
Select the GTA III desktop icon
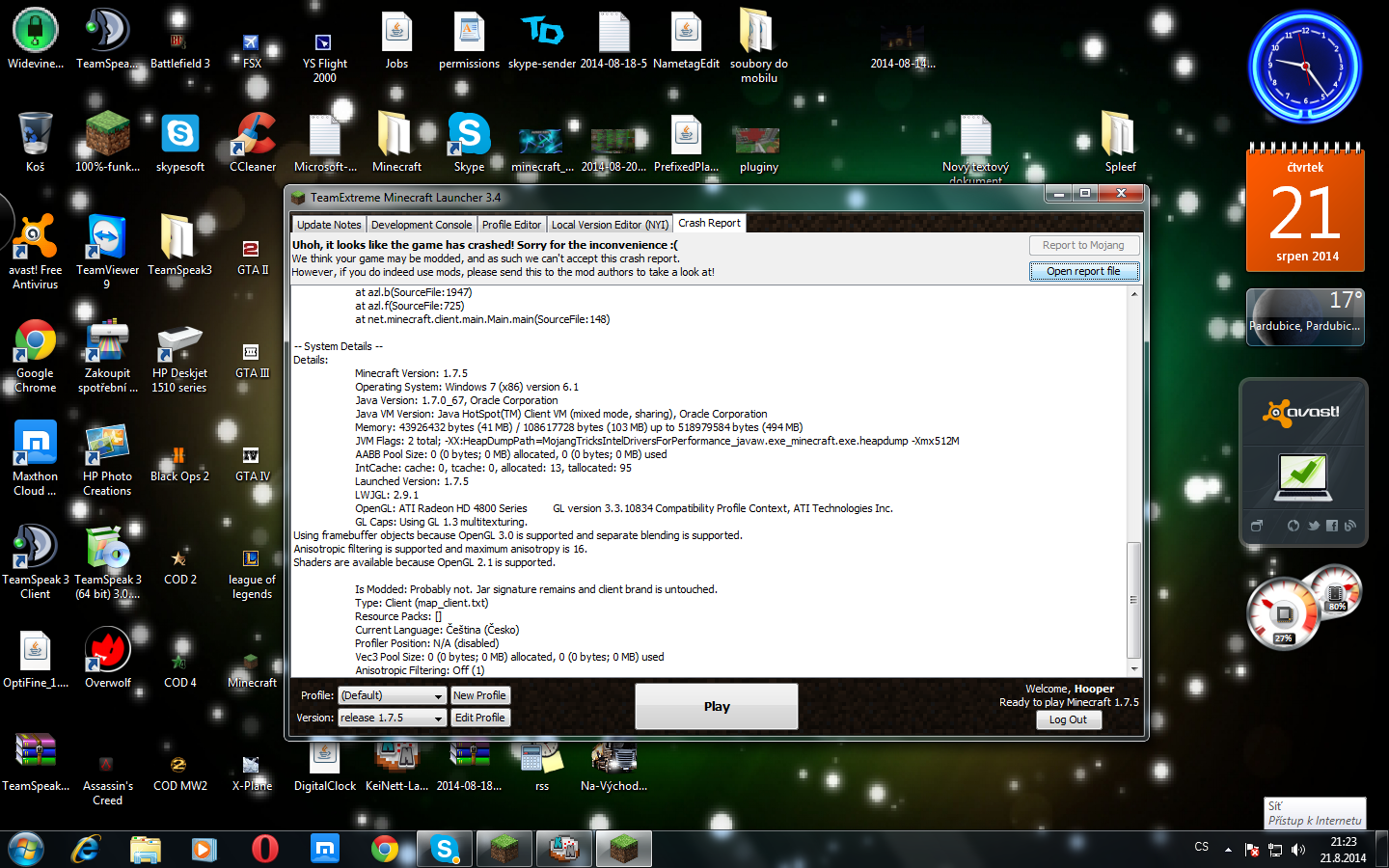pos(253,361)
